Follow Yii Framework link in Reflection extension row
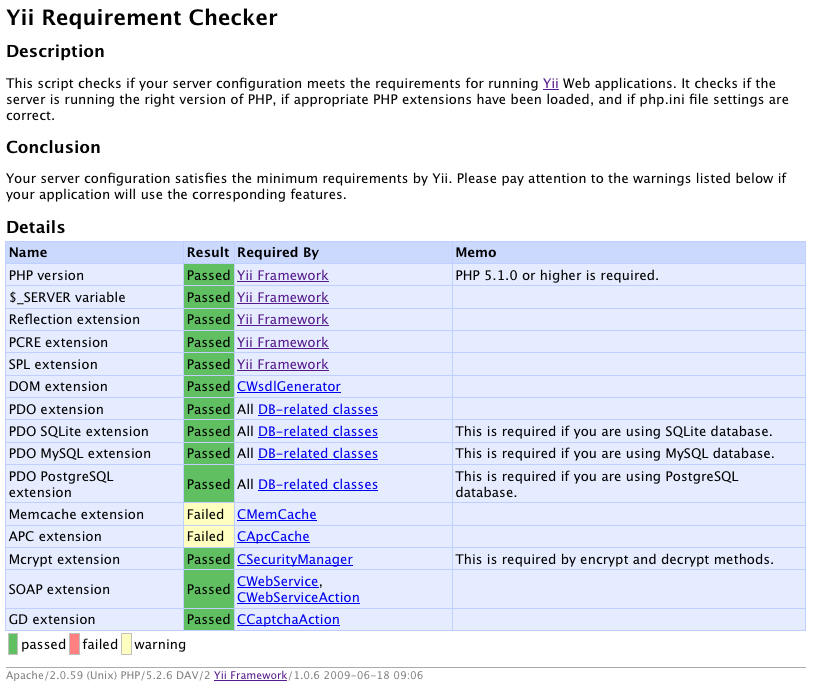This screenshot has height=686, width=814. pyautogui.click(x=282, y=319)
